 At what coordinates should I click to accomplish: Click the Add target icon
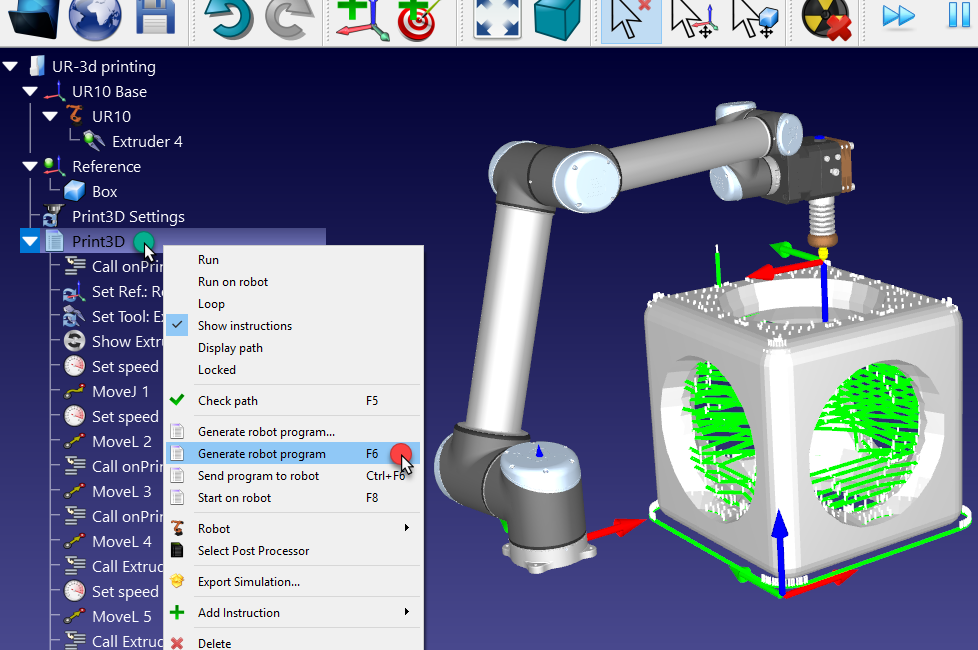pyautogui.click(x=422, y=17)
